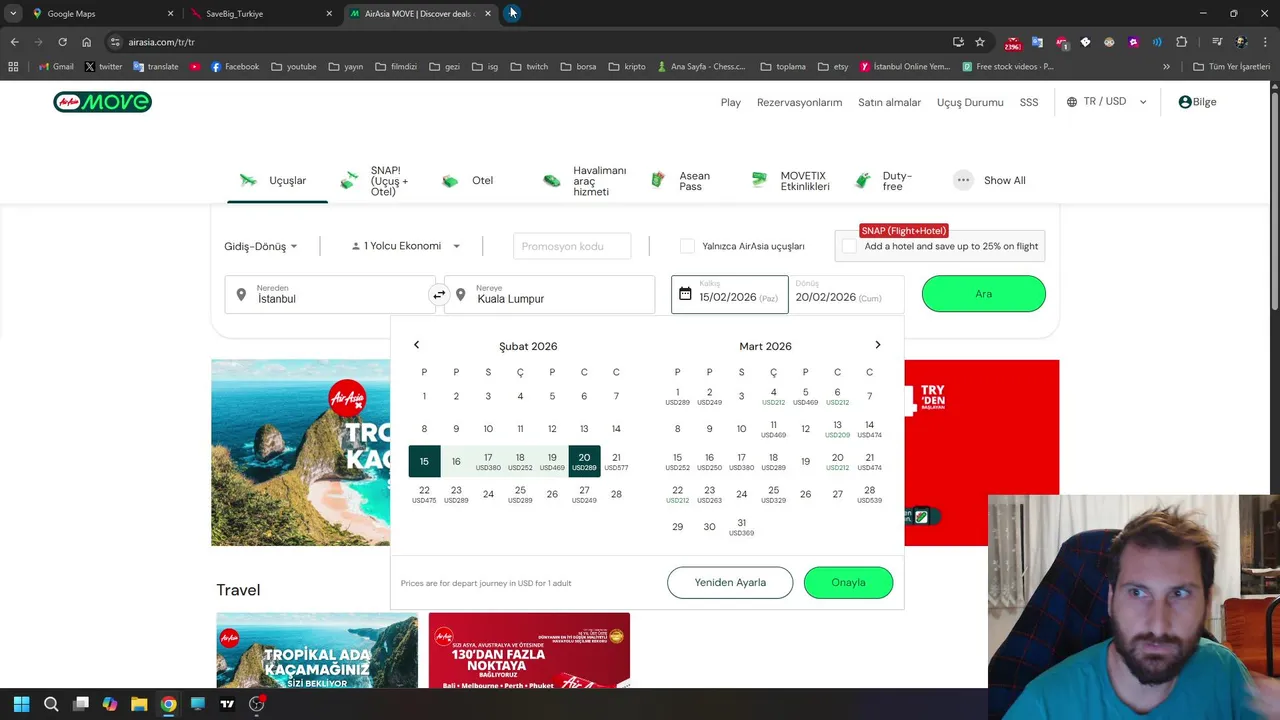Screen dimensions: 1280x720
Task: Open the Bilge account profile
Action: point(1198,102)
